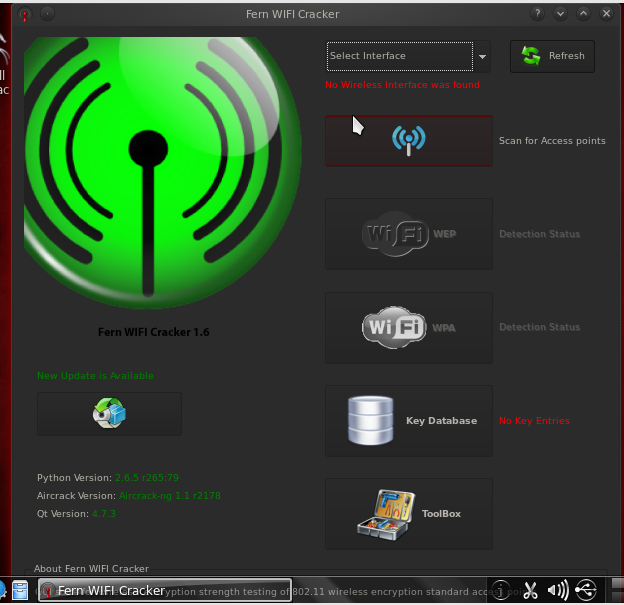Image resolution: width=624 pixels, height=605 pixels.
Task: Maximize the window with the up chevron
Action: coord(583,14)
